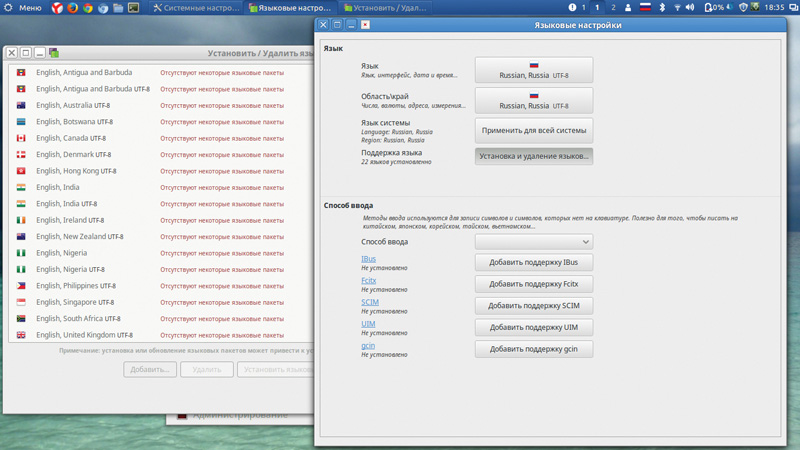Follow the IBus link
The image size is (800, 450).
click(x=368, y=259)
